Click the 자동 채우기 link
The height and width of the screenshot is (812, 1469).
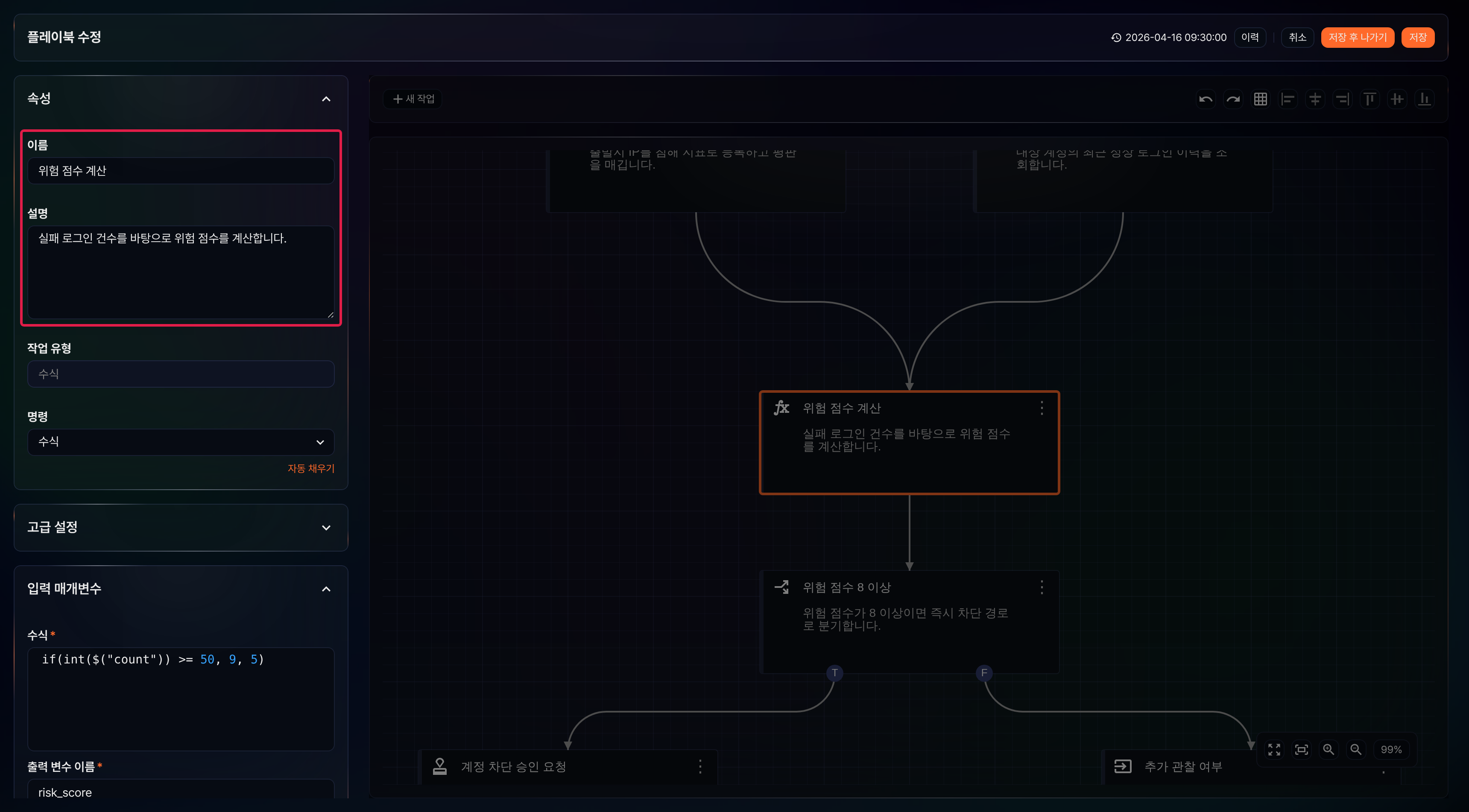pos(311,468)
